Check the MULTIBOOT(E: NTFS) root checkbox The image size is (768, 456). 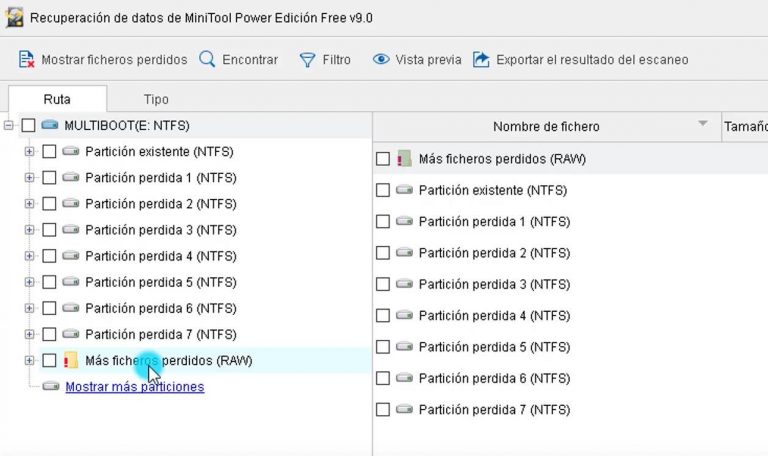click(28, 125)
